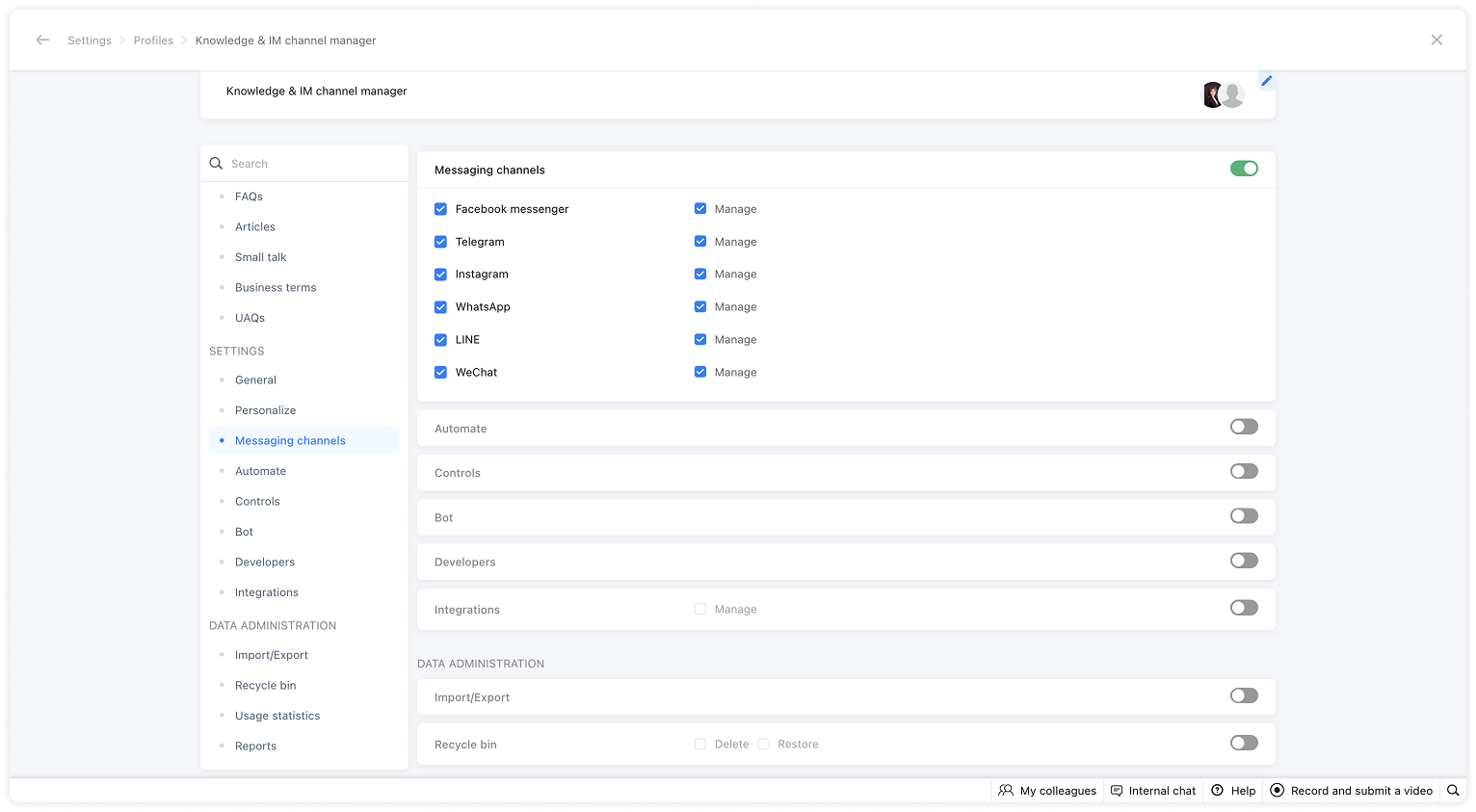Go to Personalize settings
The height and width of the screenshot is (812, 1476).
(x=265, y=410)
